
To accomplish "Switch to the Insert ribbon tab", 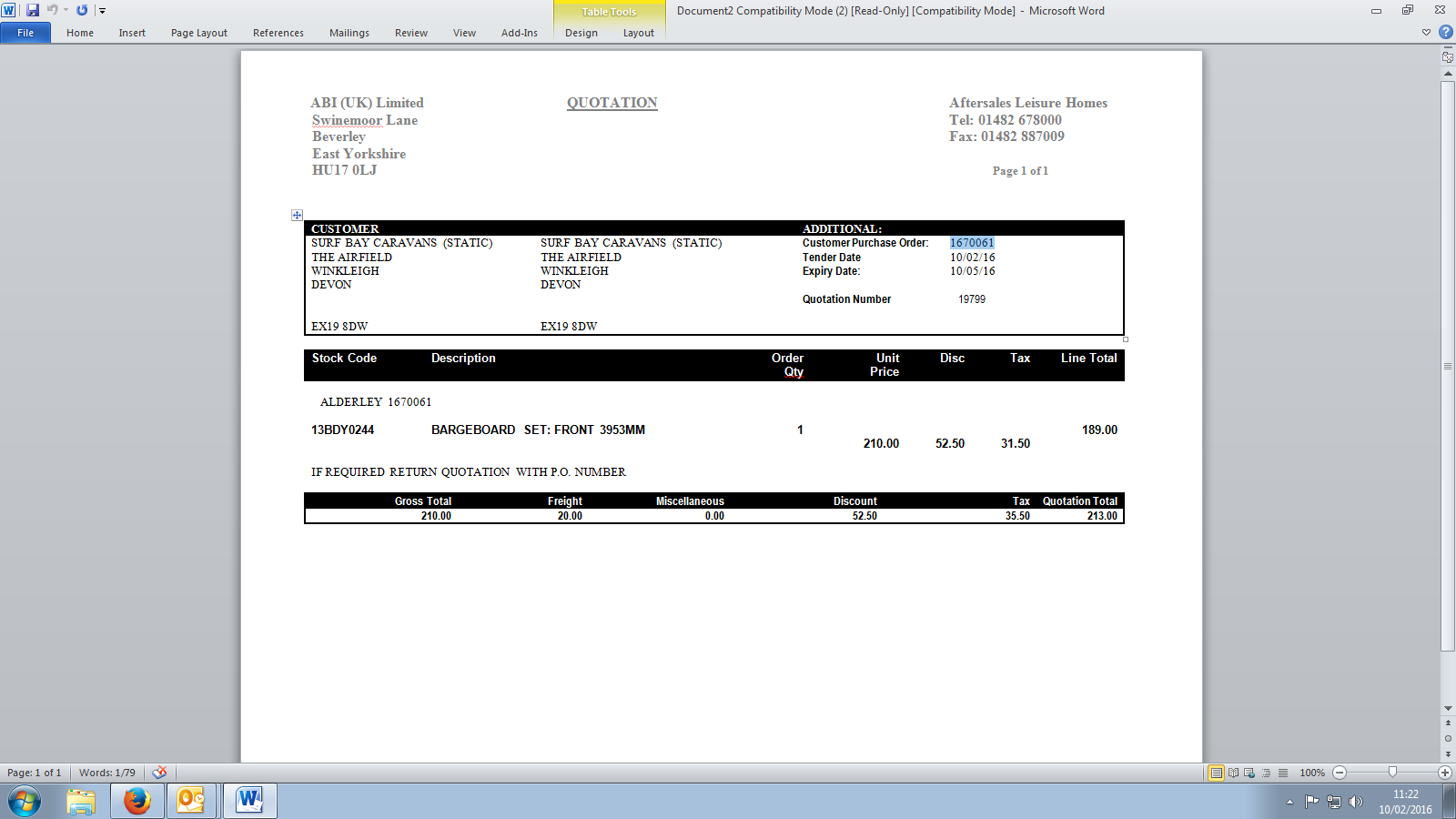I will pyautogui.click(x=132, y=33).
